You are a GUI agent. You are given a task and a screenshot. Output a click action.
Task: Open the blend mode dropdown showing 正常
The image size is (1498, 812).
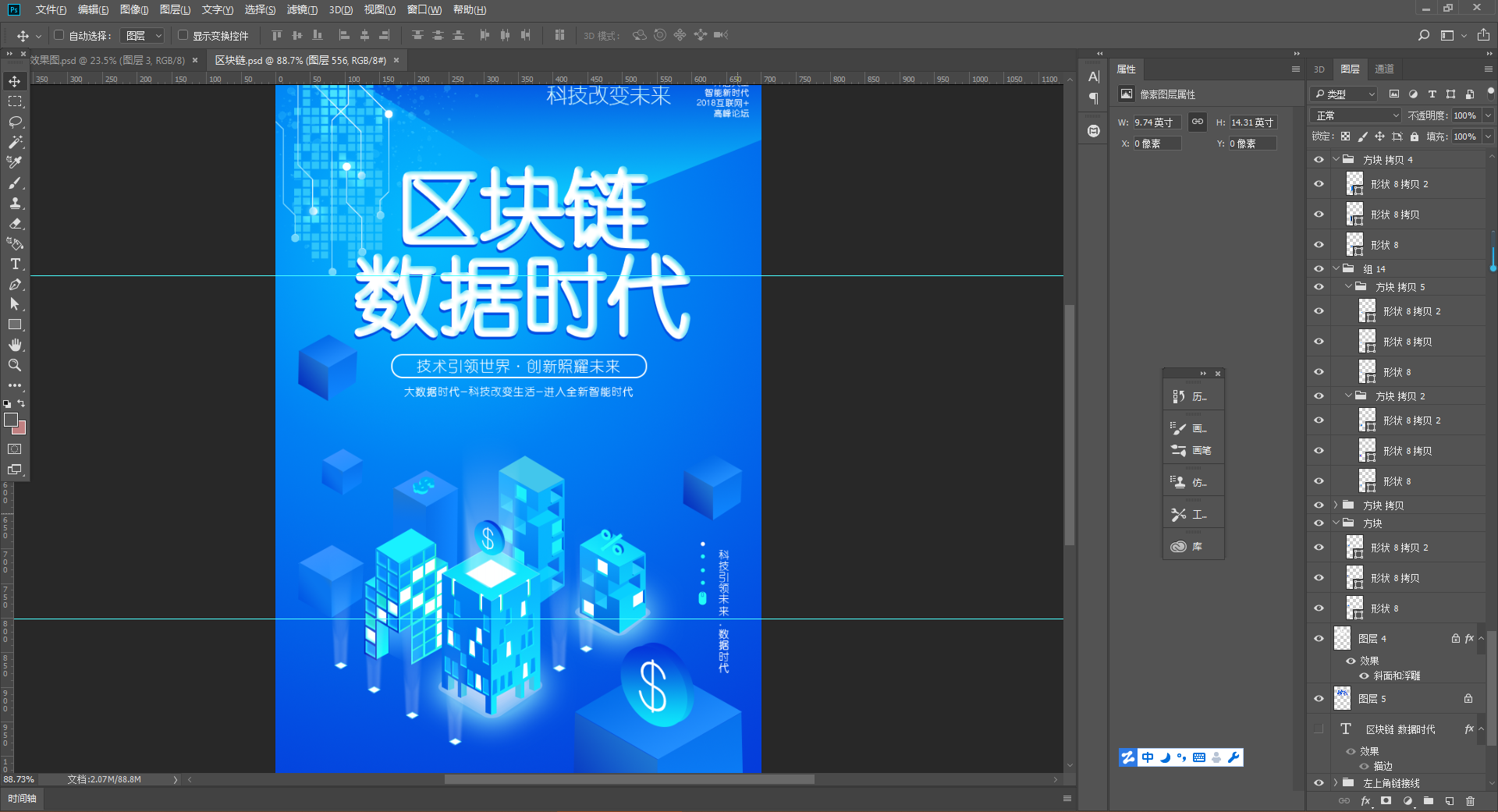[x=1354, y=115]
